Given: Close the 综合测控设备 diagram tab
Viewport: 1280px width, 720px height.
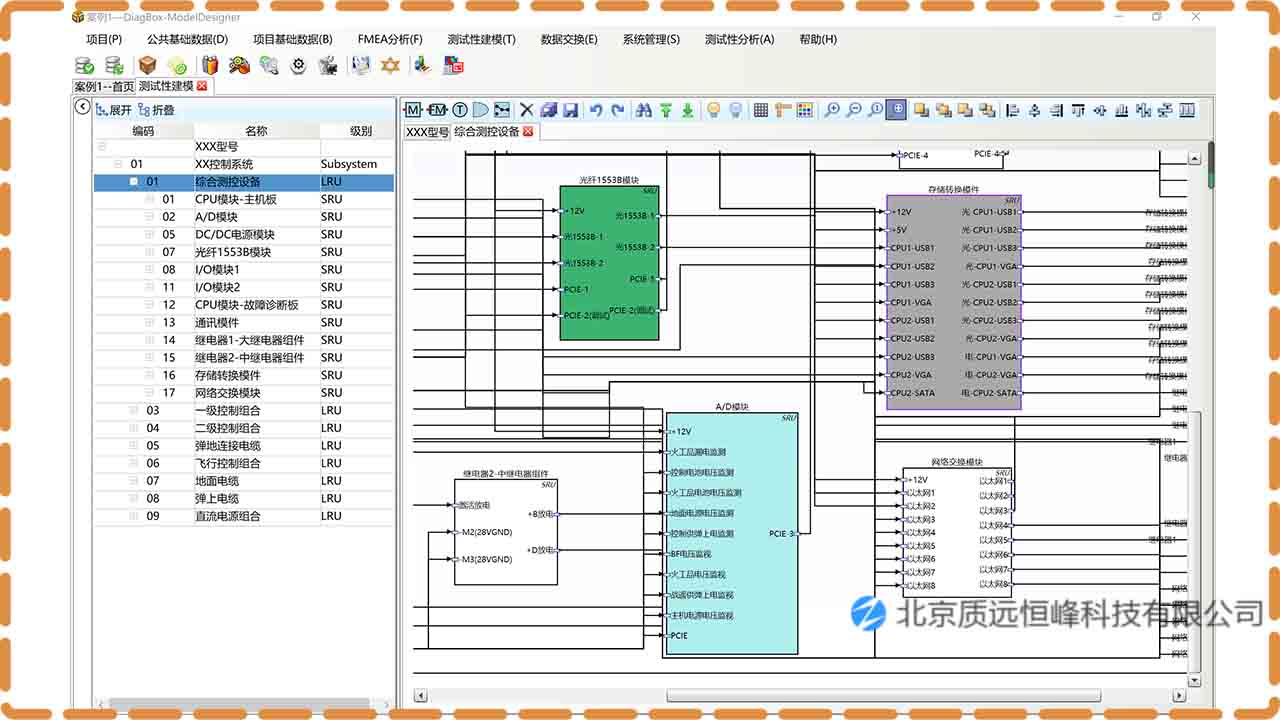Looking at the screenshot, I should point(528,132).
